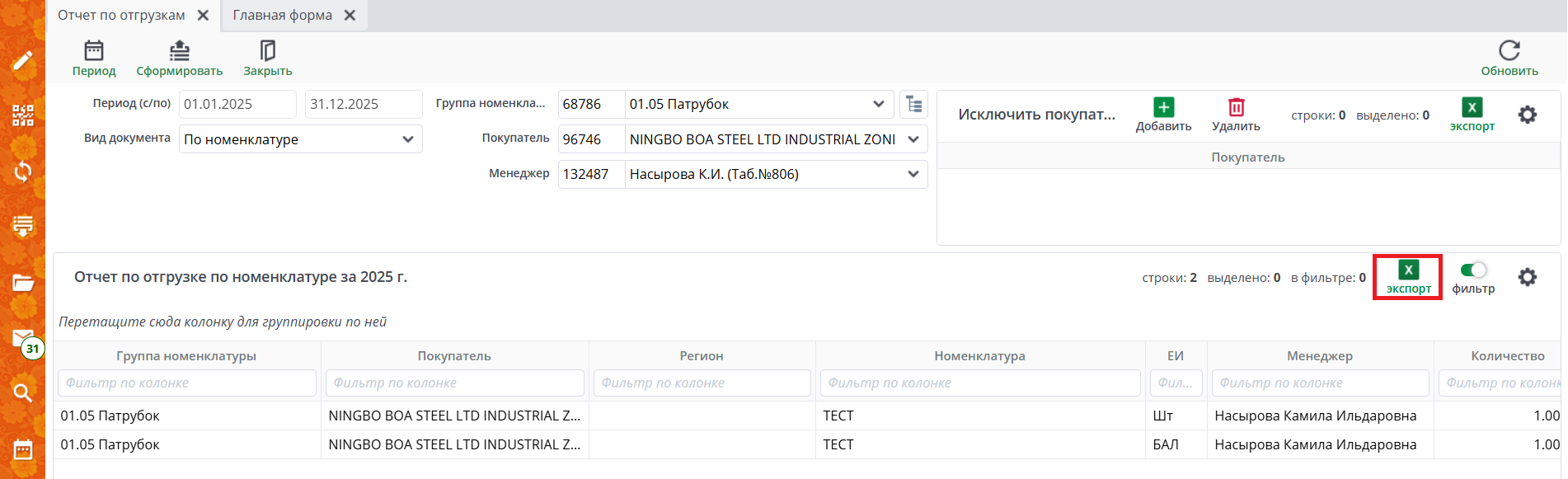This screenshot has width=1568, height=479.
Task: Expand the Вид документа dropdown
Action: click(408, 139)
